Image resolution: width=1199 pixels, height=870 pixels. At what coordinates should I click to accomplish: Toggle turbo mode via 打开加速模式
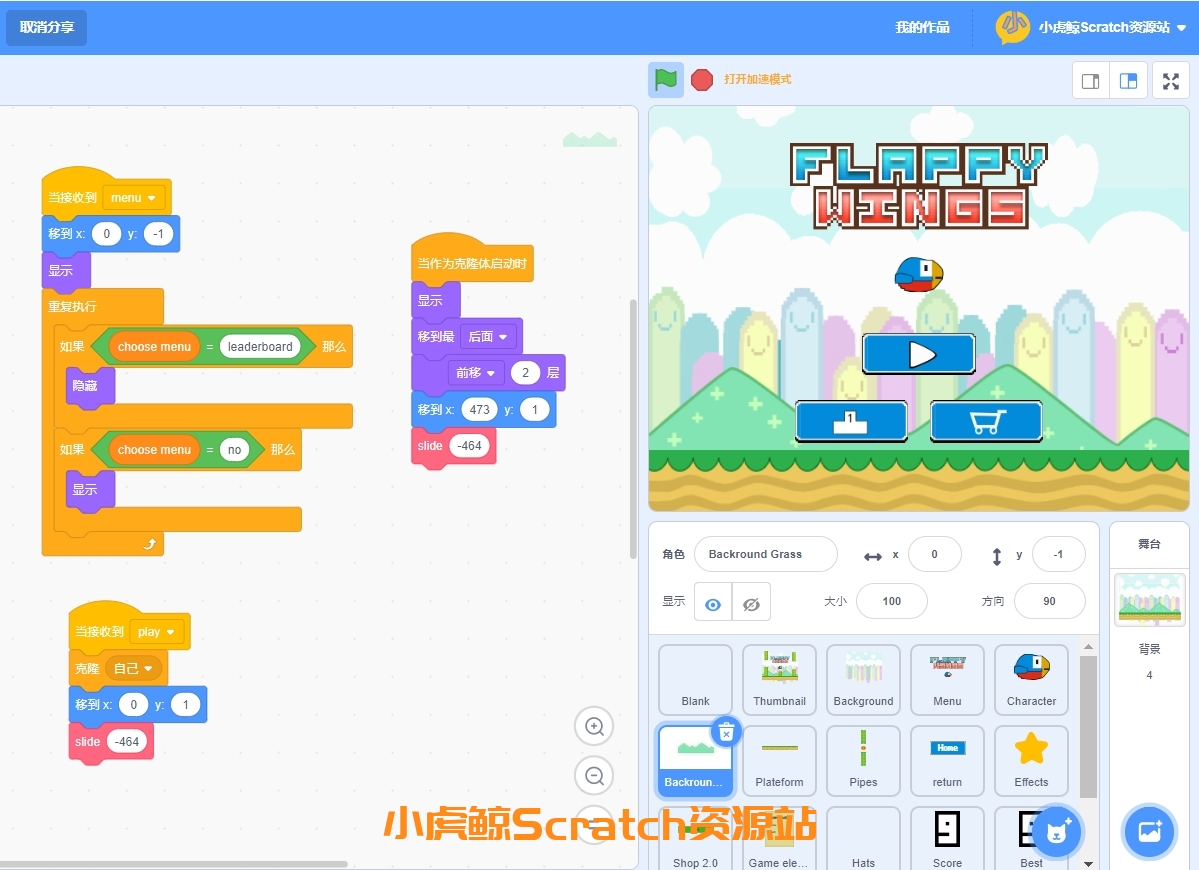coord(757,80)
